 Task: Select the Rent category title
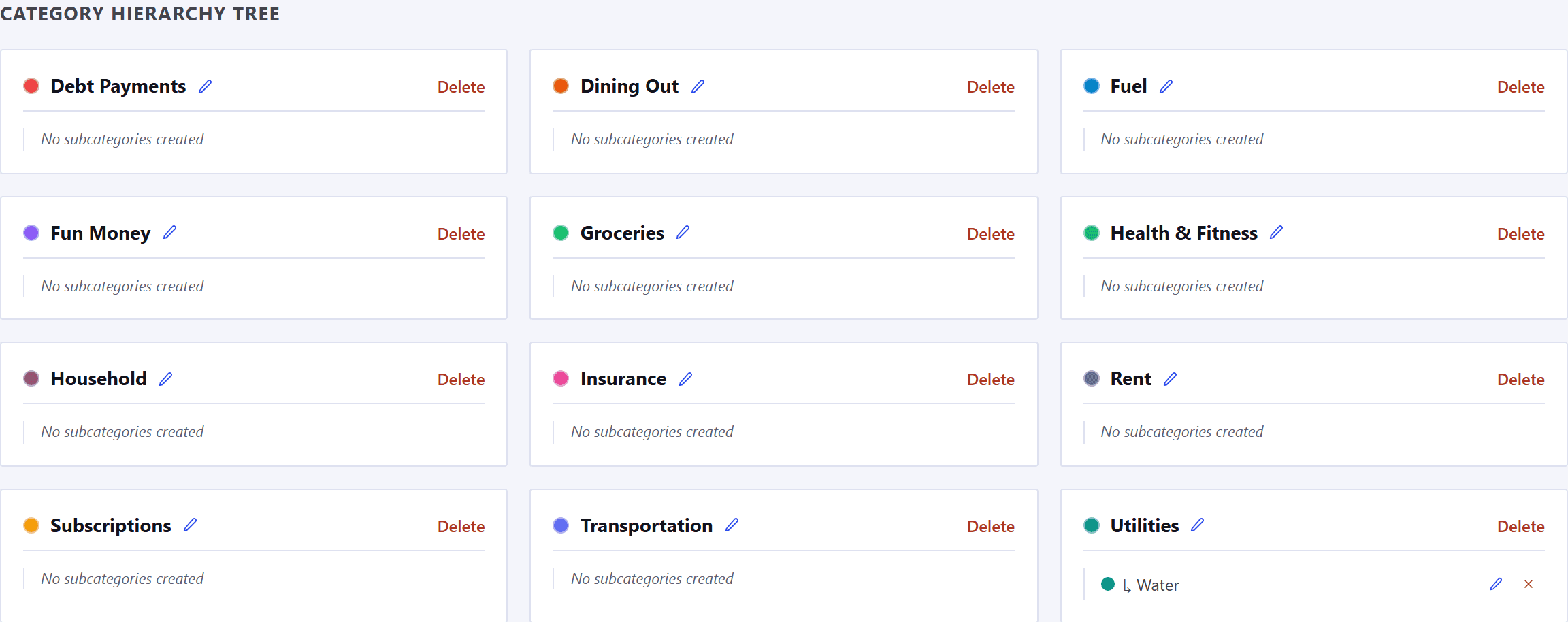point(1130,378)
